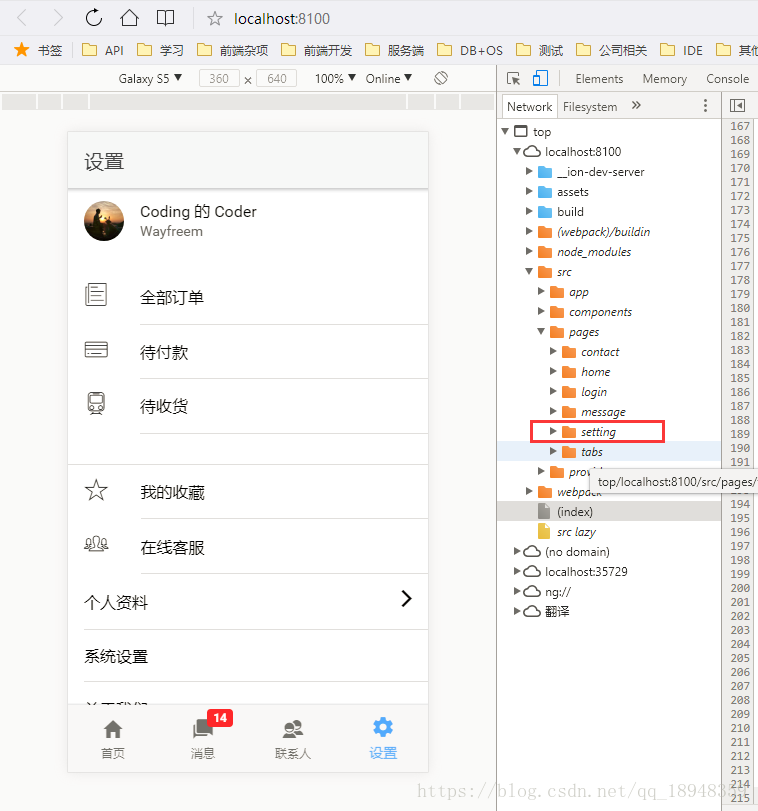Open the Online throttling dropdown
758x811 pixels.
point(388,79)
